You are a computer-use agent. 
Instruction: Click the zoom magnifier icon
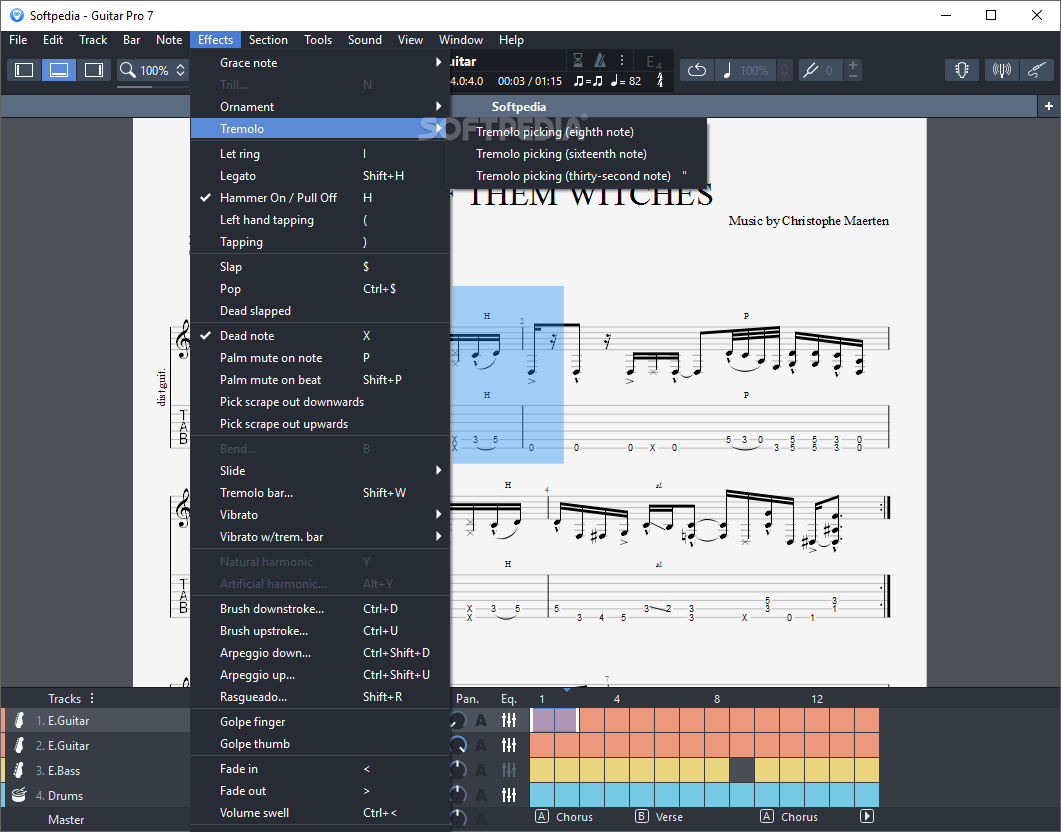click(127, 70)
